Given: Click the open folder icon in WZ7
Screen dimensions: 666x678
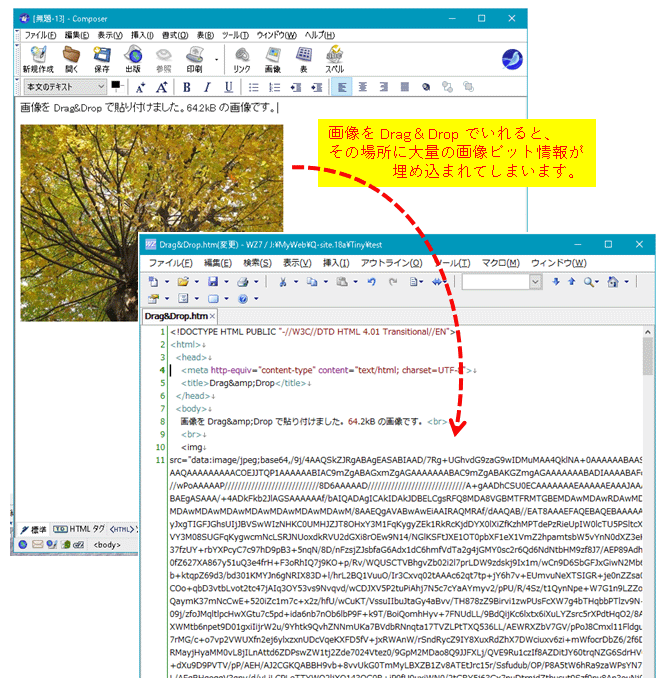Looking at the screenshot, I should pos(183,282).
